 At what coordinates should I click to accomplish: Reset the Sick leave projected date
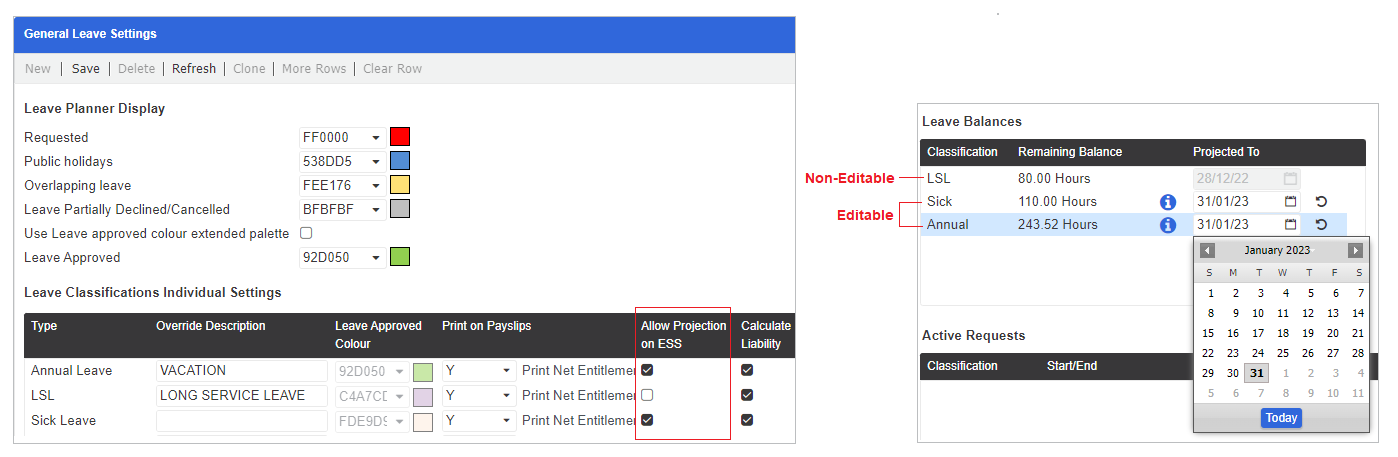pyautogui.click(x=1321, y=202)
